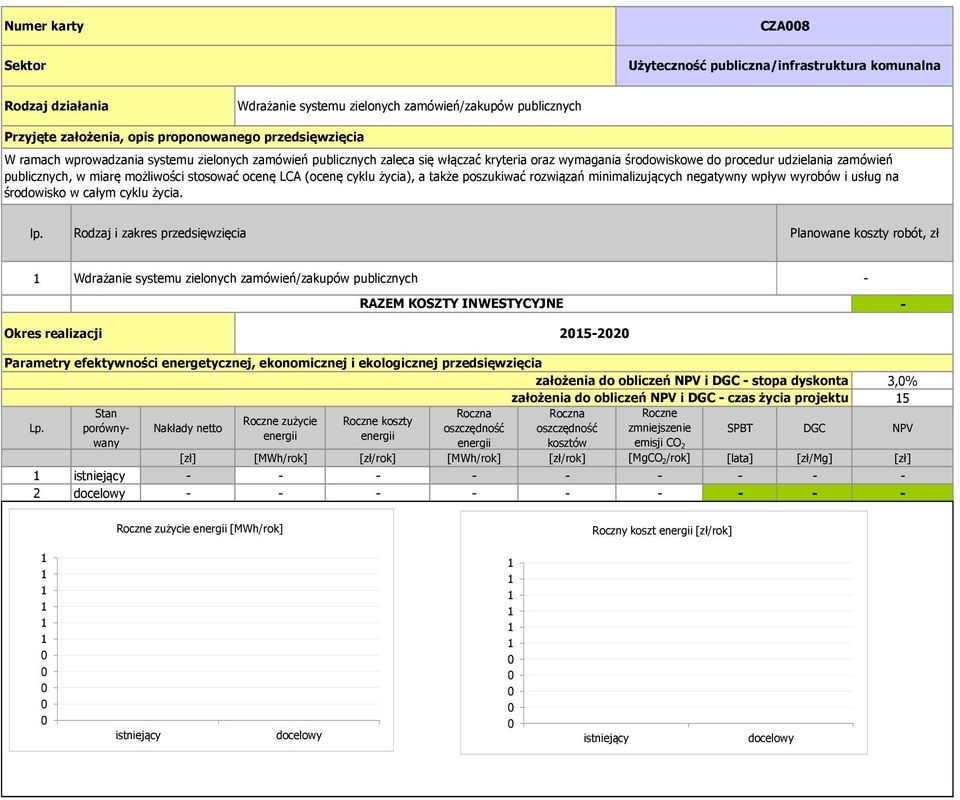Click the 3,0% discount rate value
Image resolution: width=960 pixels, height=800 pixels.
tap(902, 381)
